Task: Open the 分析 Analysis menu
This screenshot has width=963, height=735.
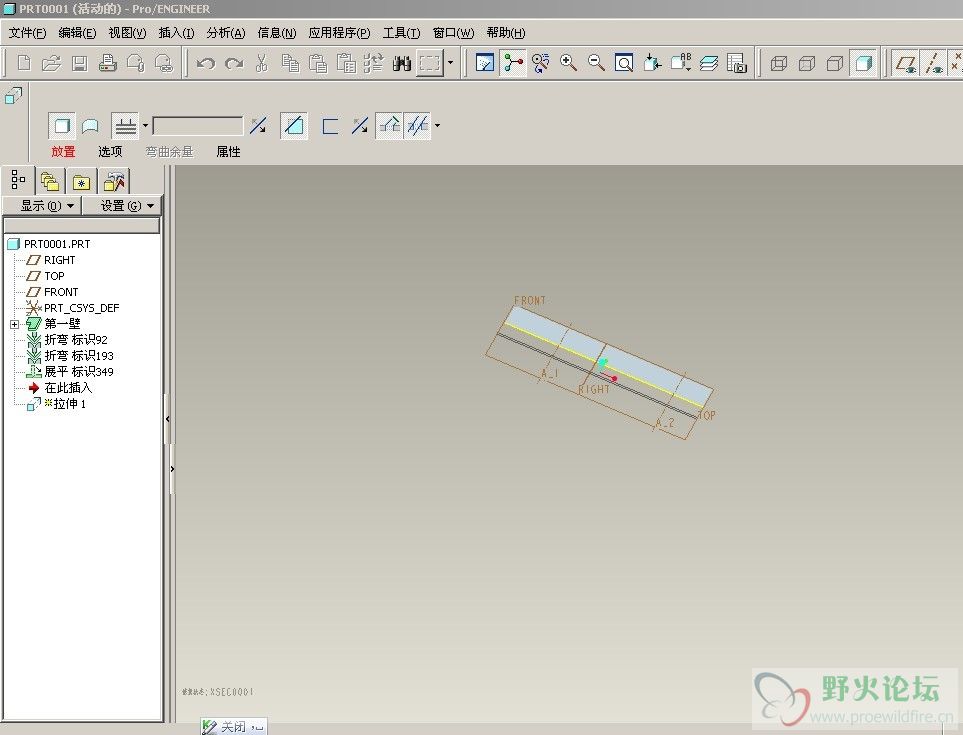Action: point(226,33)
